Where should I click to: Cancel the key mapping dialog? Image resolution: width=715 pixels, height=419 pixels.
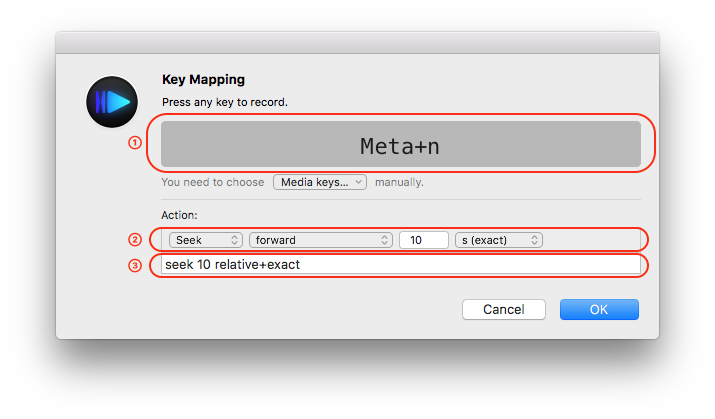[x=503, y=310]
